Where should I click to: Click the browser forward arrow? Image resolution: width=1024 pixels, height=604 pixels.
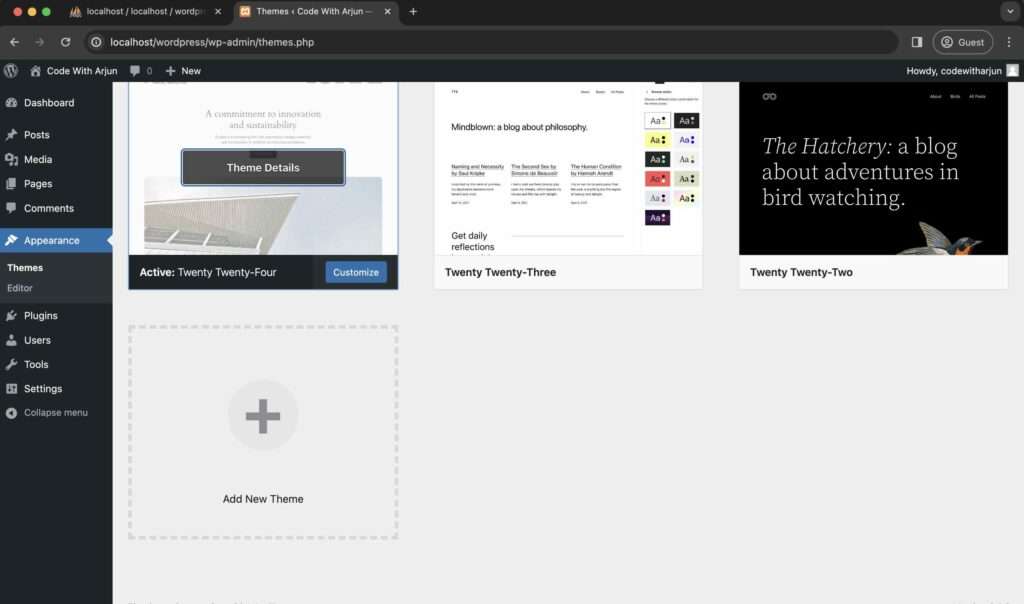pos(39,42)
